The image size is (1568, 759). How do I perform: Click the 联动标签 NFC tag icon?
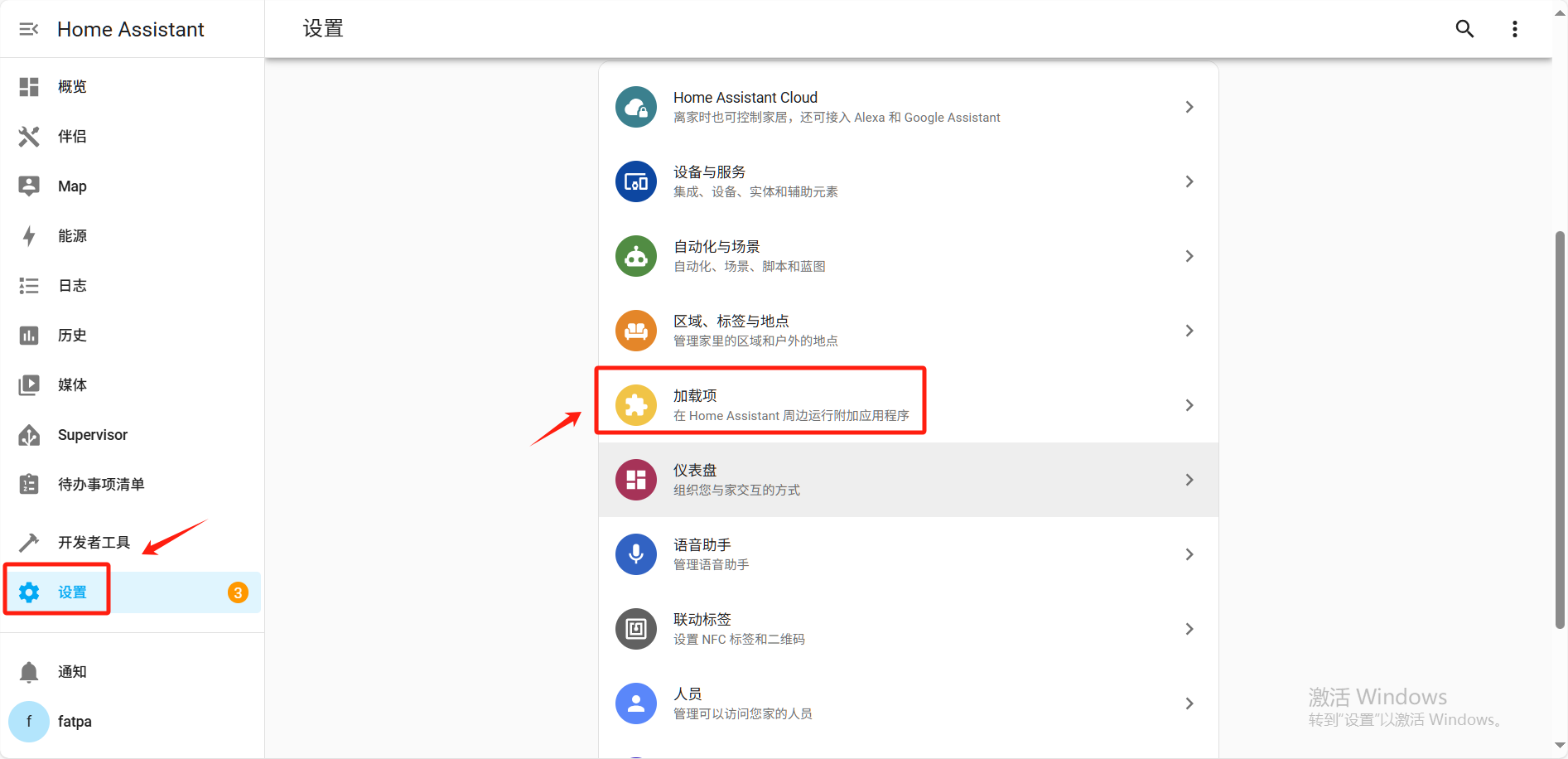click(x=636, y=629)
